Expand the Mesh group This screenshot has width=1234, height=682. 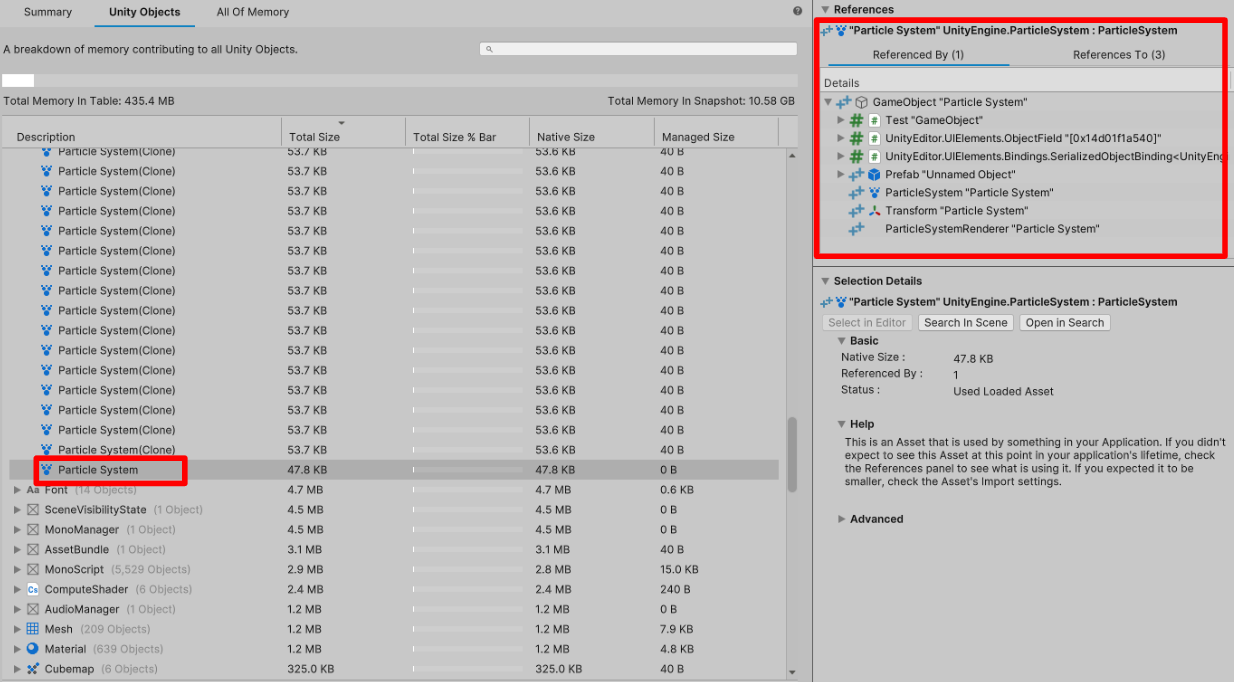point(17,629)
